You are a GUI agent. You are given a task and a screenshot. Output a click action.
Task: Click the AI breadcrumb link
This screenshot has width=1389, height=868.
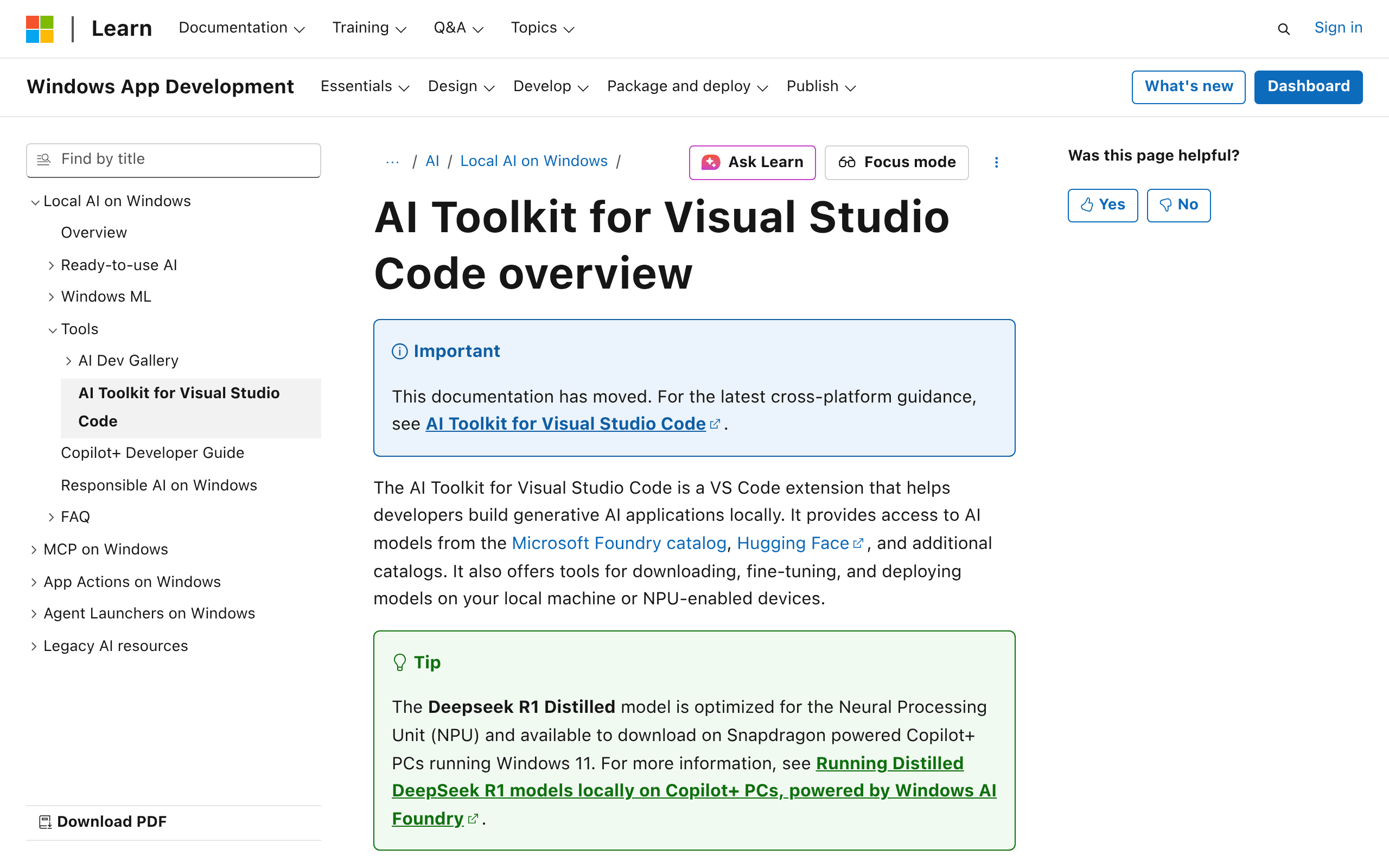click(x=432, y=161)
